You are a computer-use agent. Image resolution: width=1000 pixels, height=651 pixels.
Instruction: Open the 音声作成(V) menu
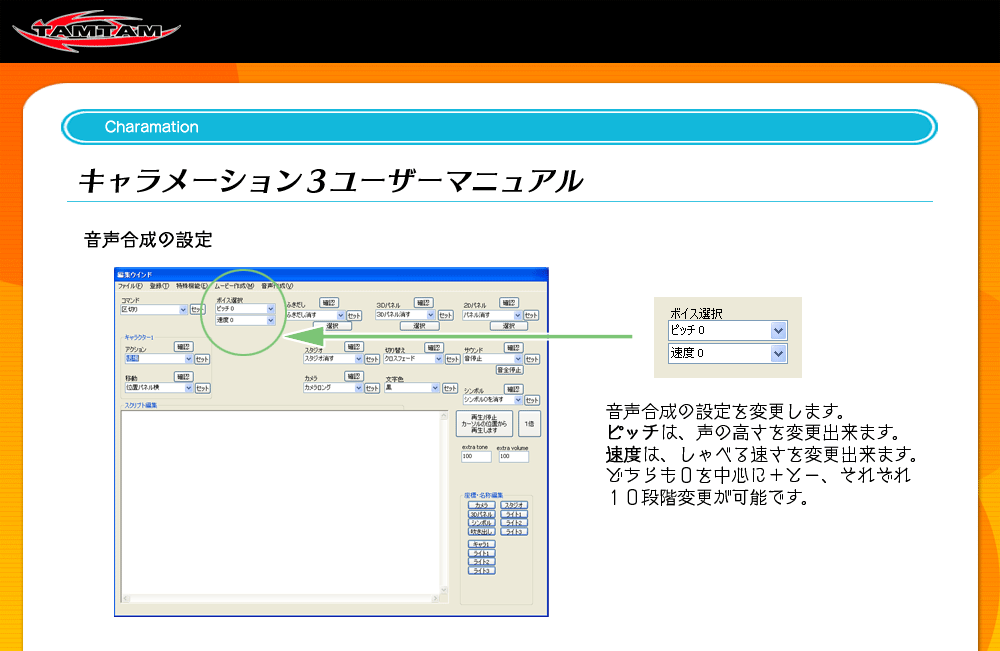[277, 286]
